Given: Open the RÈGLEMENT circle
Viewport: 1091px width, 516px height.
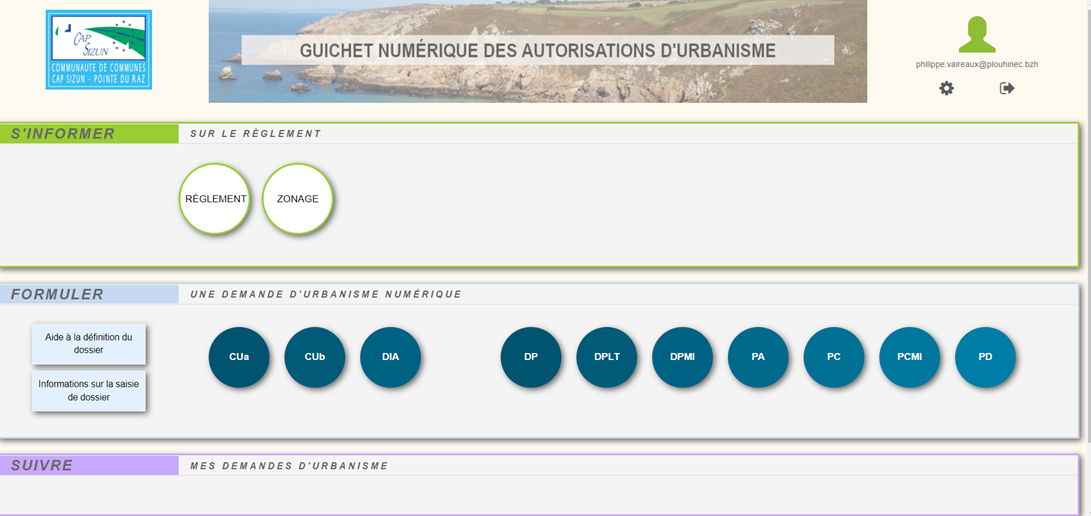Looking at the screenshot, I should [x=215, y=199].
